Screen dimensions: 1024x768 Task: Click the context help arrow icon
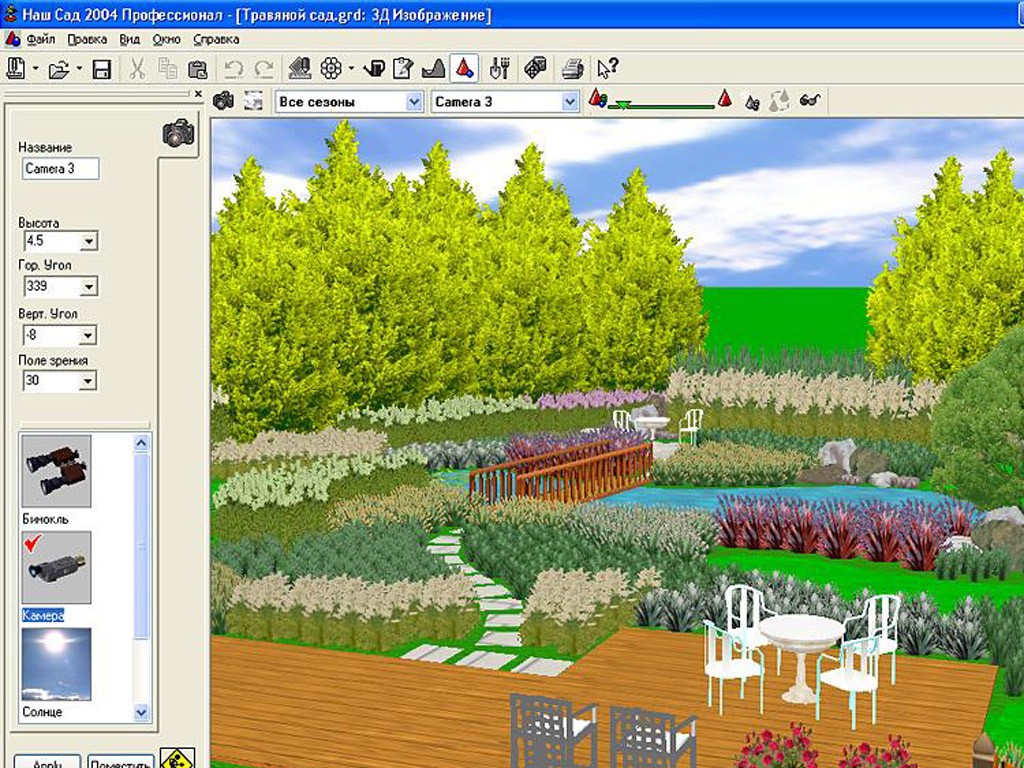[607, 69]
